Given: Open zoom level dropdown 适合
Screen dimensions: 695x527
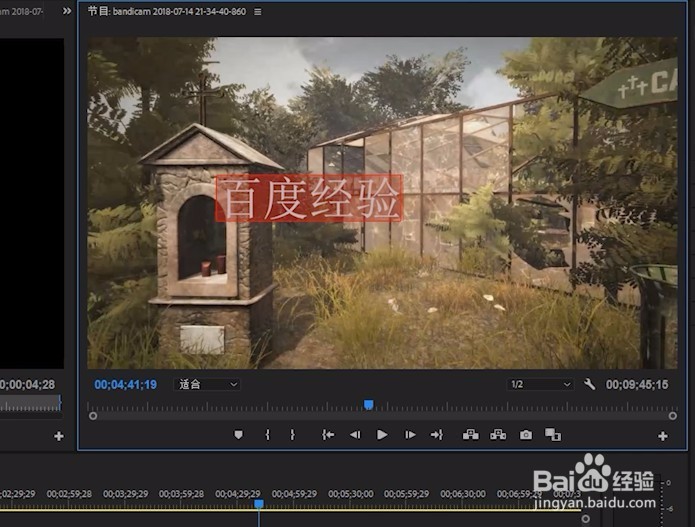Looking at the screenshot, I should [x=207, y=384].
